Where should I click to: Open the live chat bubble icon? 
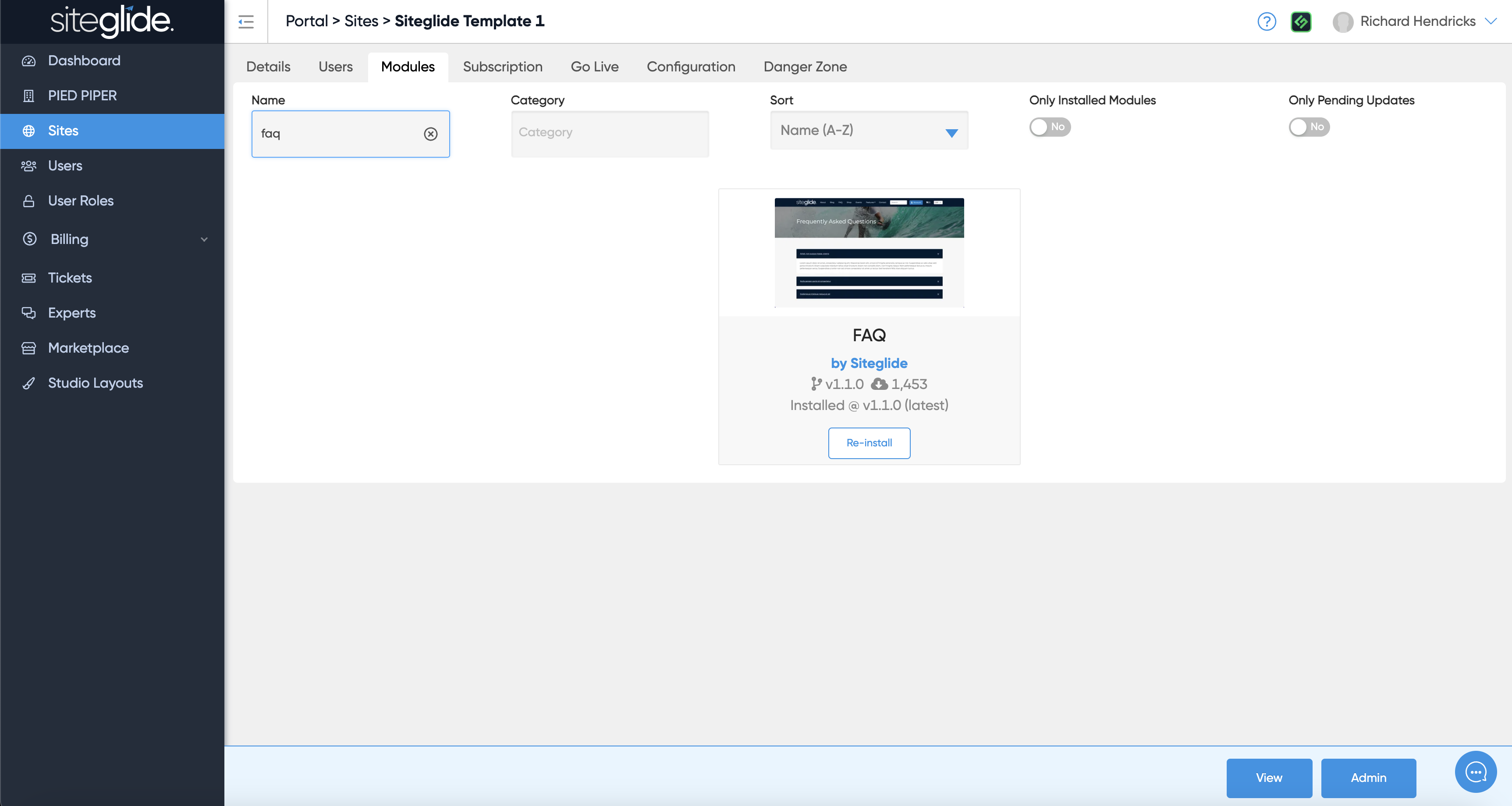[1475, 771]
